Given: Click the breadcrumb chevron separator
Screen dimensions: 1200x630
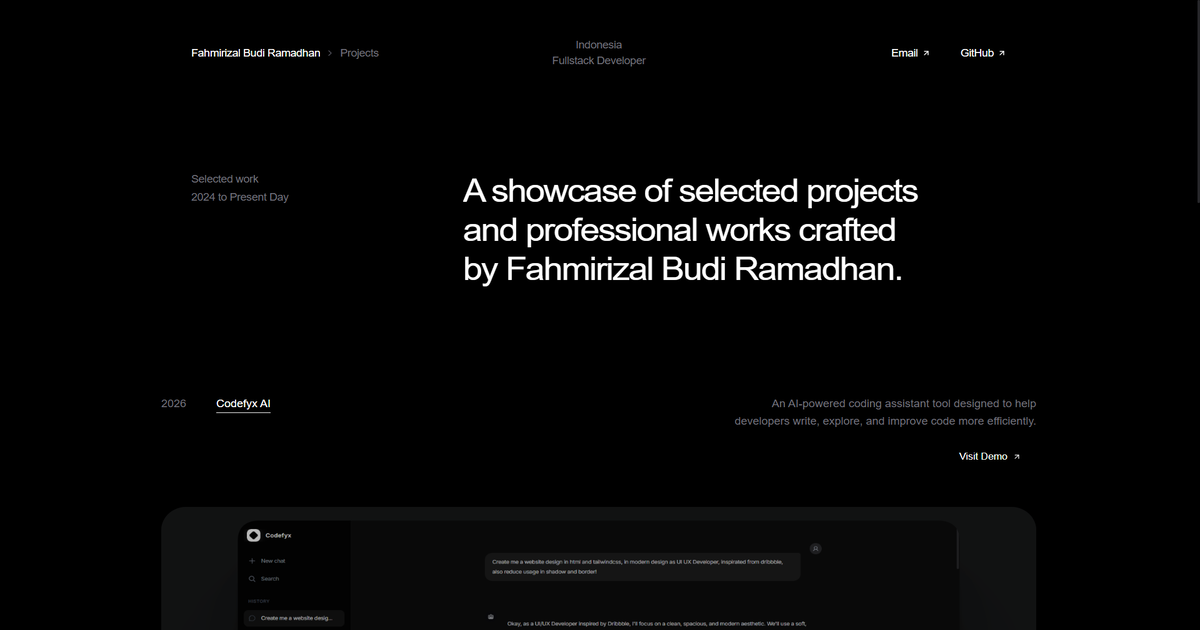Looking at the screenshot, I should [x=330, y=53].
